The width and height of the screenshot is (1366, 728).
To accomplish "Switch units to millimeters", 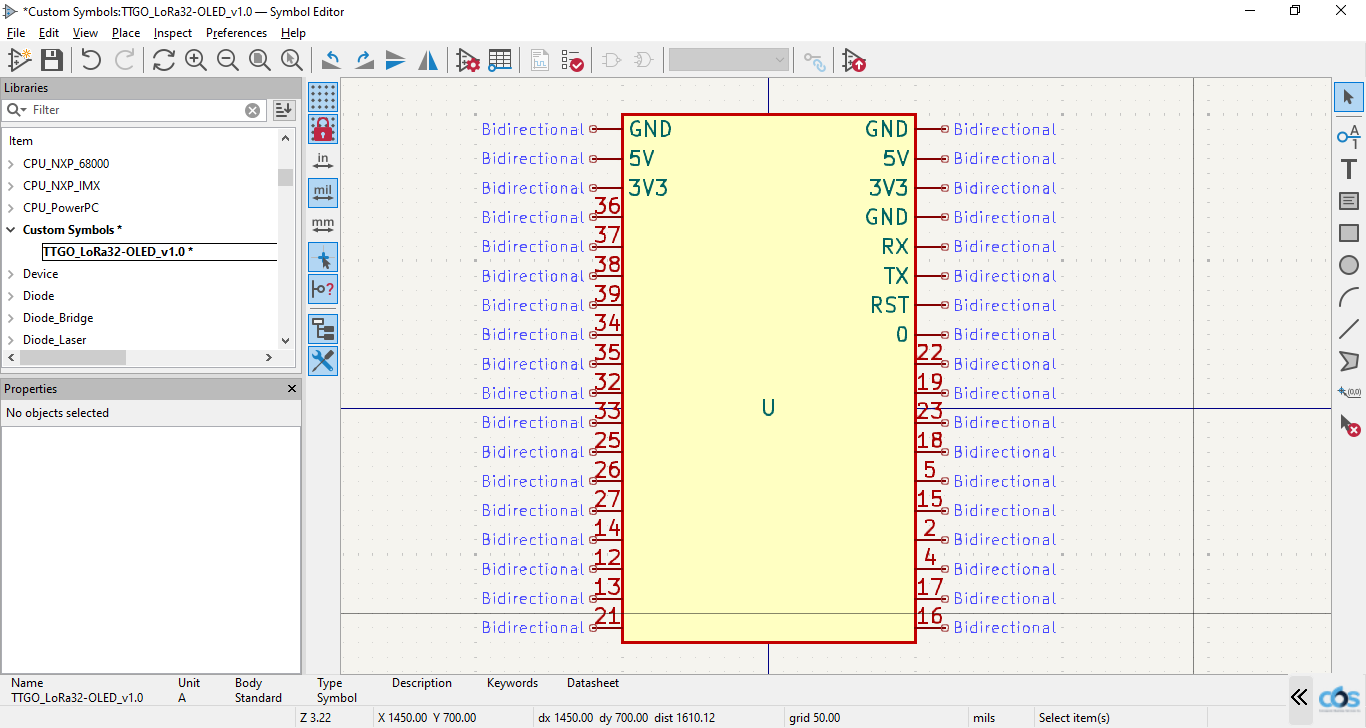I will point(323,225).
